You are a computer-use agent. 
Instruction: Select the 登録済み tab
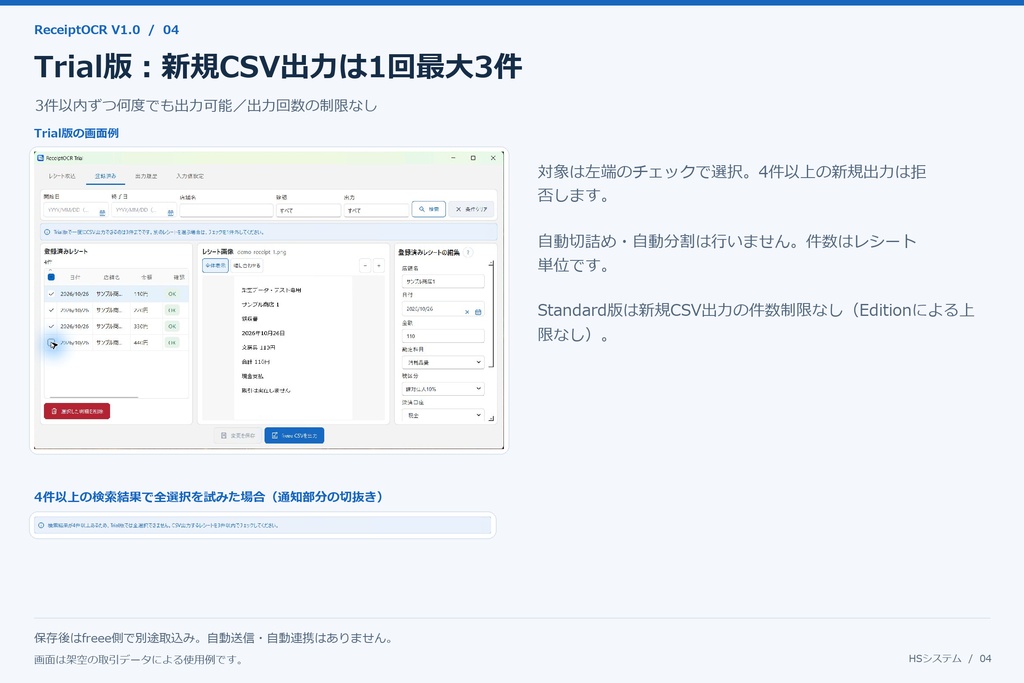(x=105, y=176)
